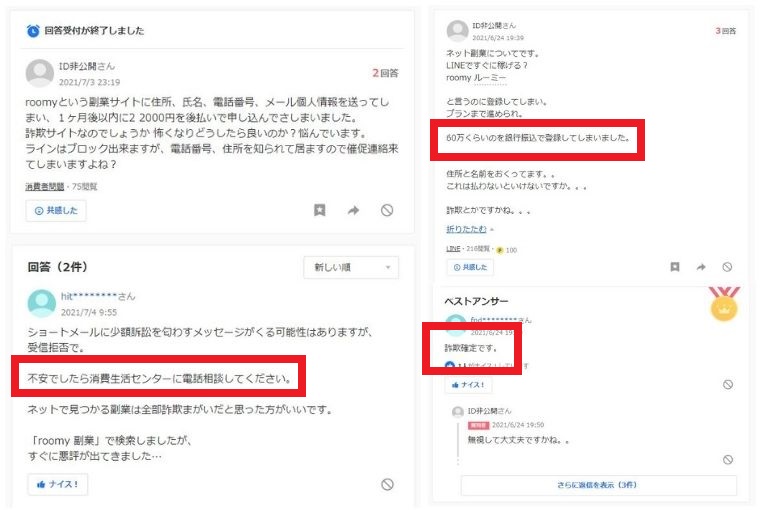Click ナイス! under the best answer
The width and height of the screenshot is (760, 510).
[x=468, y=385]
